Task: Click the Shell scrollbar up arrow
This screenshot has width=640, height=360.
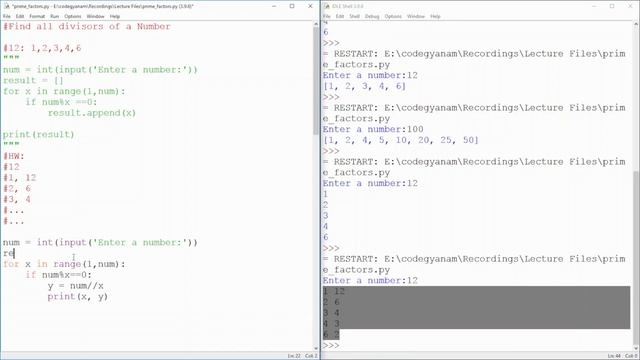Action: [636, 24]
